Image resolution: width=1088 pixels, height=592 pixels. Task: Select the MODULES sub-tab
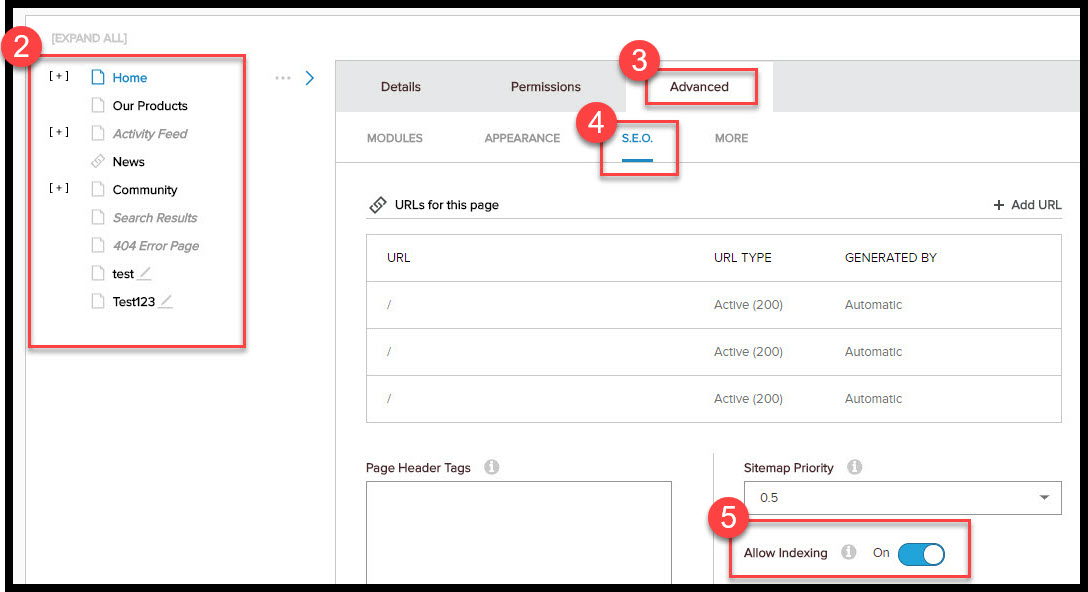point(395,138)
